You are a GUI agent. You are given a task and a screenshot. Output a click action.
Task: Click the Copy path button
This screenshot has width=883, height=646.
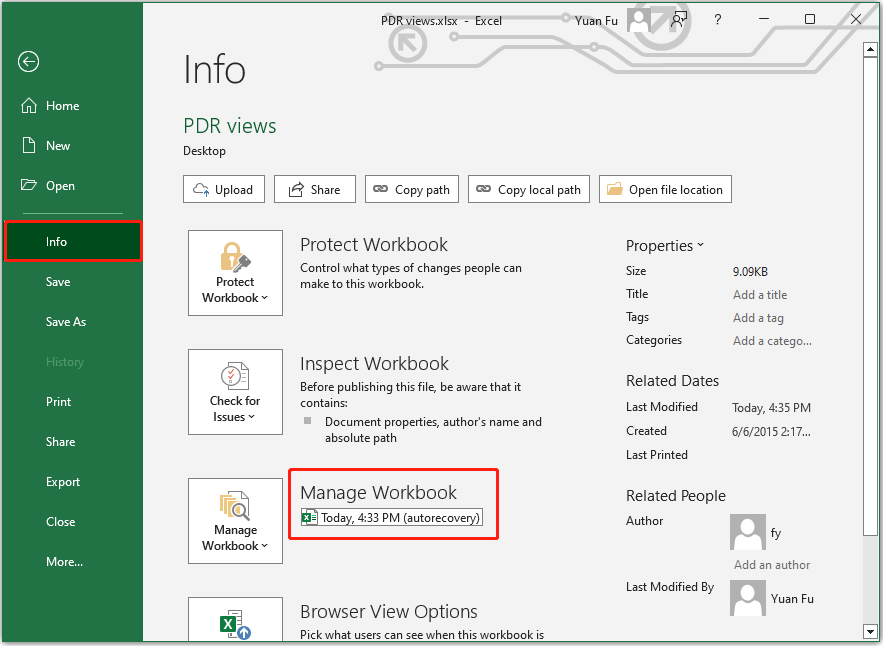[x=412, y=189]
